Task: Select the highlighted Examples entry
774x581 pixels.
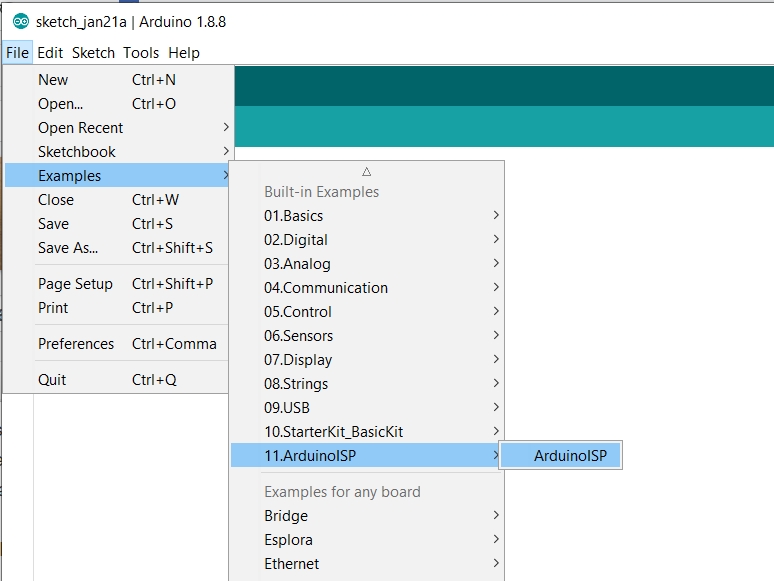Action: 118,175
